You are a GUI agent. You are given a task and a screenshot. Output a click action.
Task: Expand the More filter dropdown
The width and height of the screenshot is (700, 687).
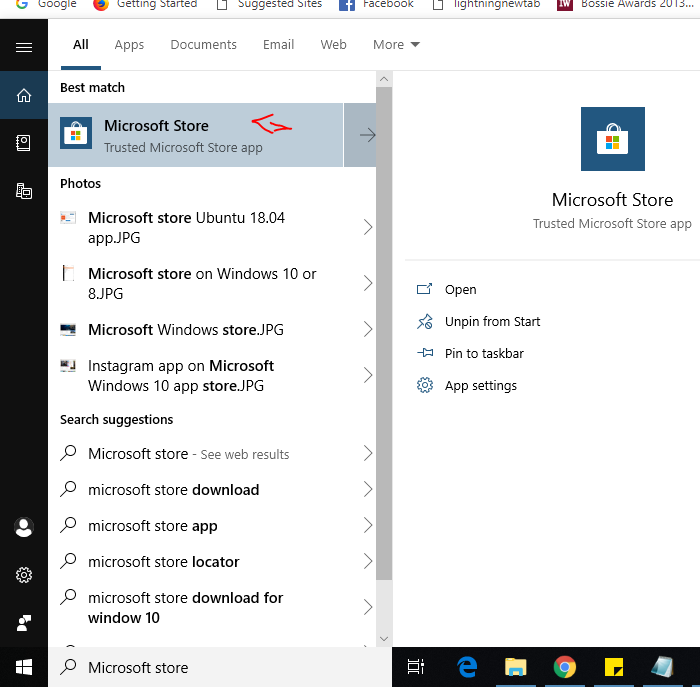pyautogui.click(x=396, y=45)
